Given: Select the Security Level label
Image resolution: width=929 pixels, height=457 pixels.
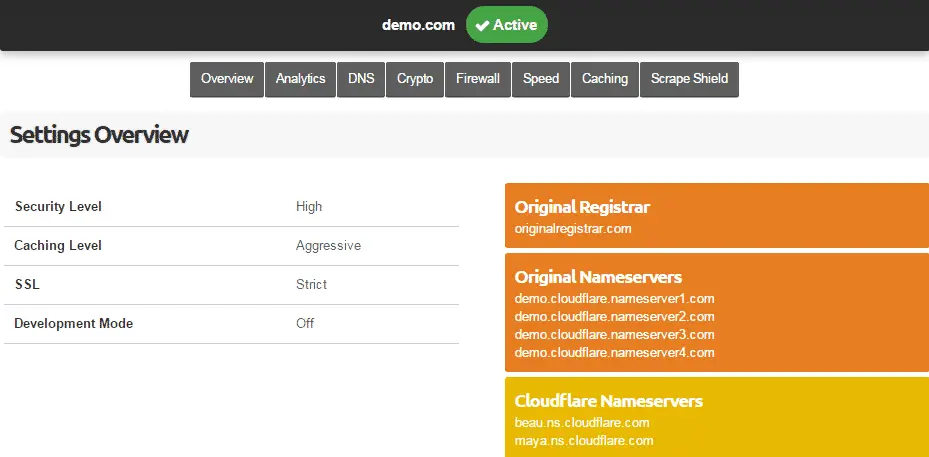Looking at the screenshot, I should [58, 206].
